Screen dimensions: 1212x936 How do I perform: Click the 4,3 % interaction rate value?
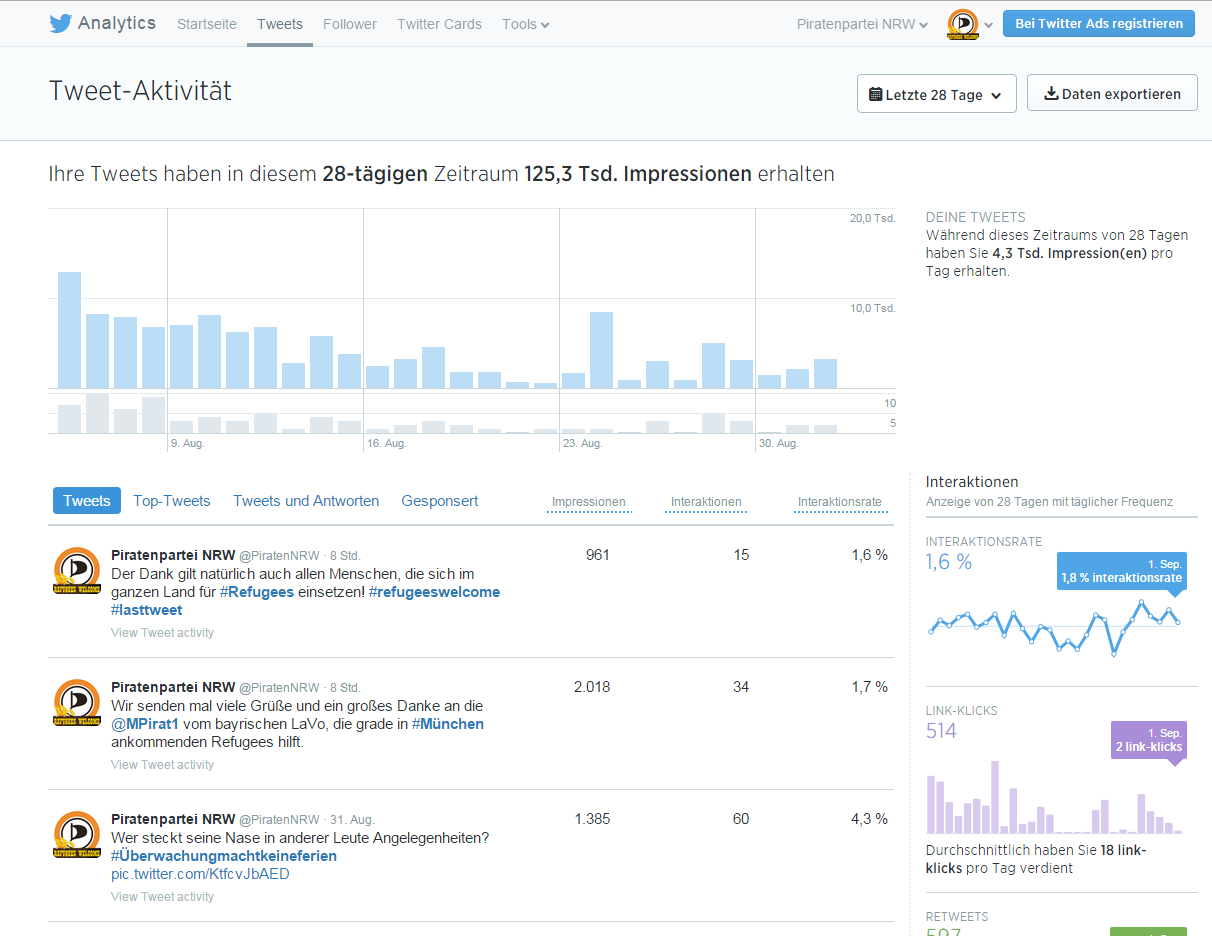[869, 819]
